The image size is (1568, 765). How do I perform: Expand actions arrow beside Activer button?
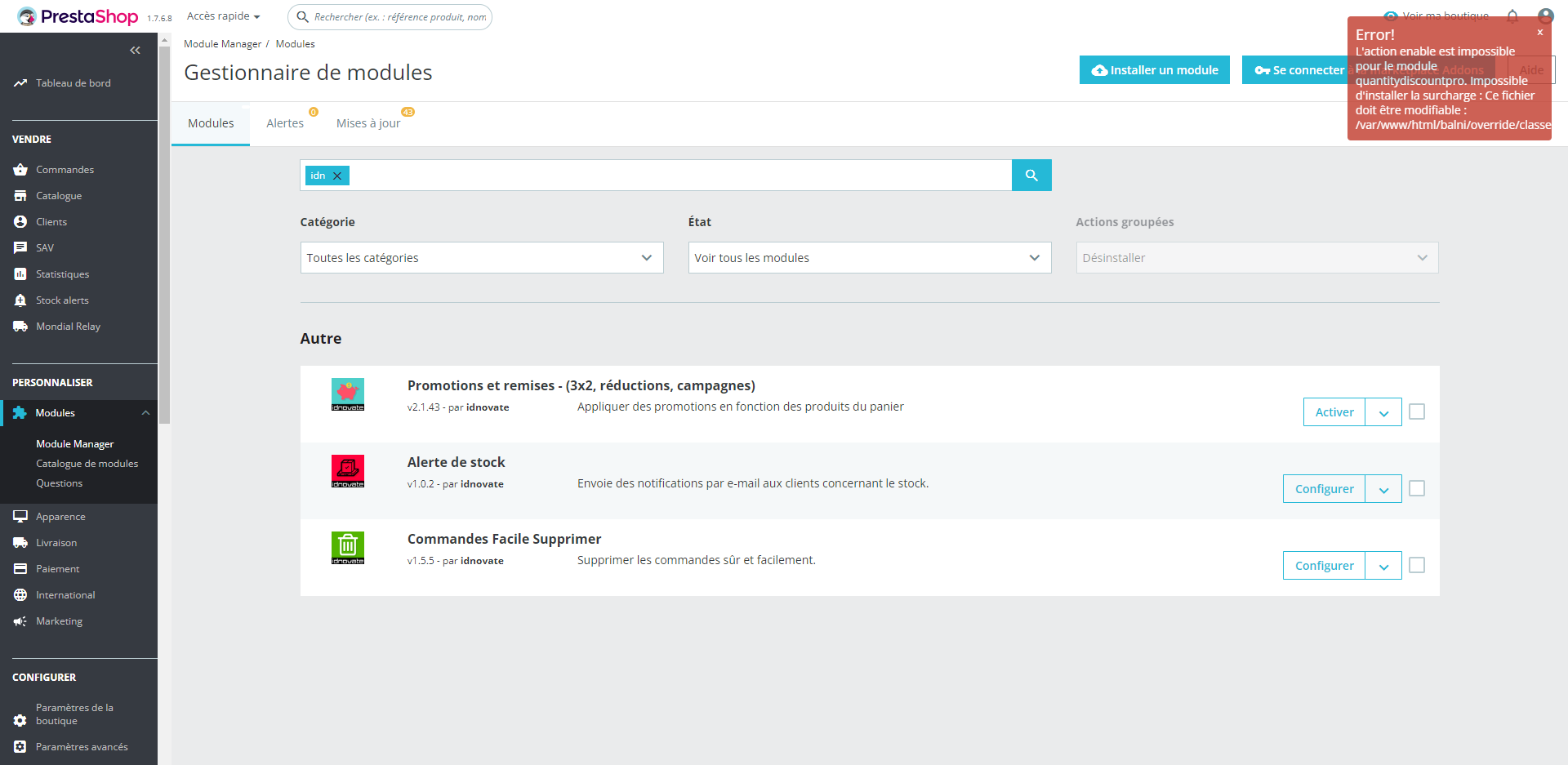point(1384,412)
